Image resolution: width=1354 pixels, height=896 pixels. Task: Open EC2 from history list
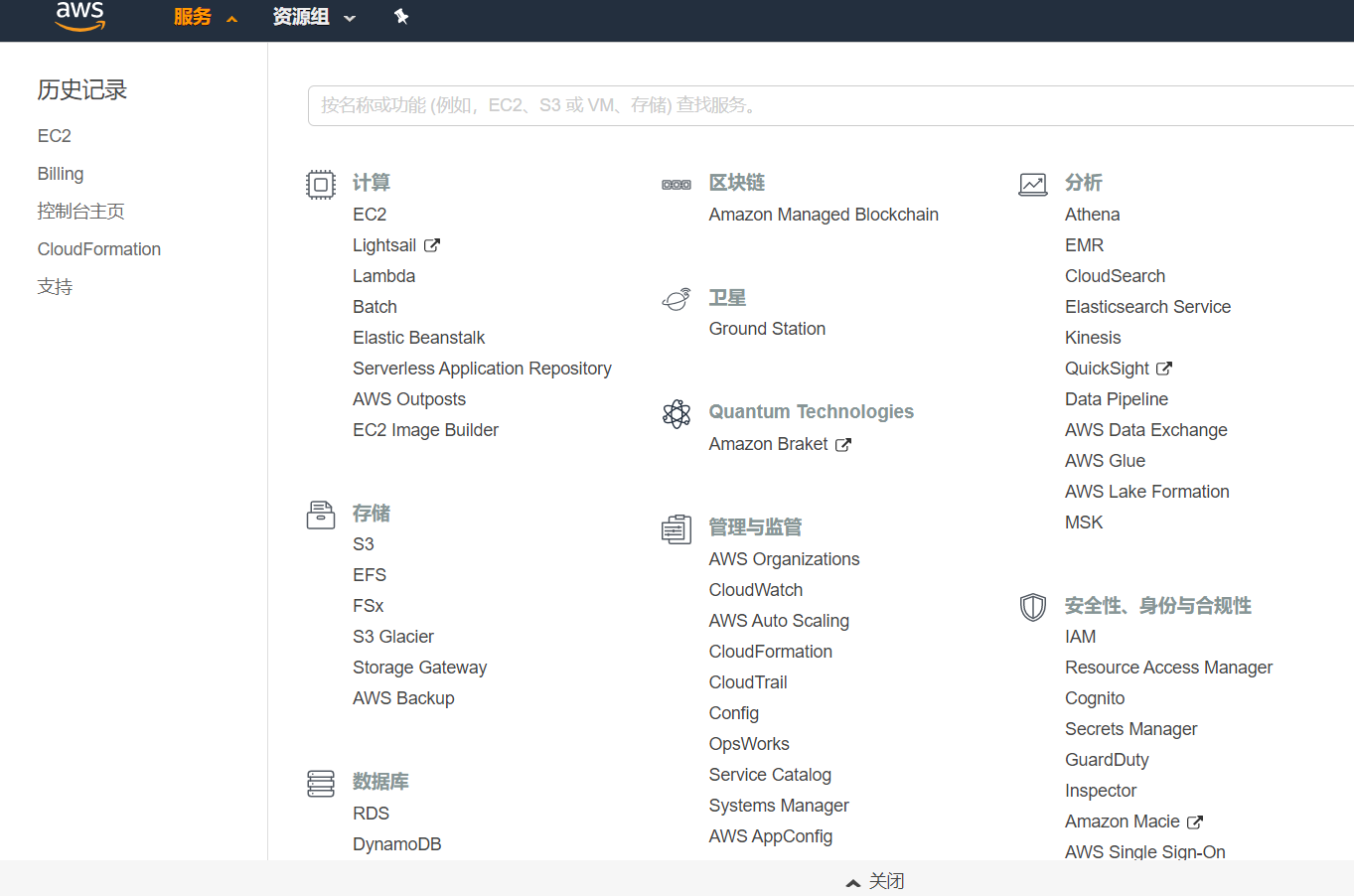(x=55, y=136)
